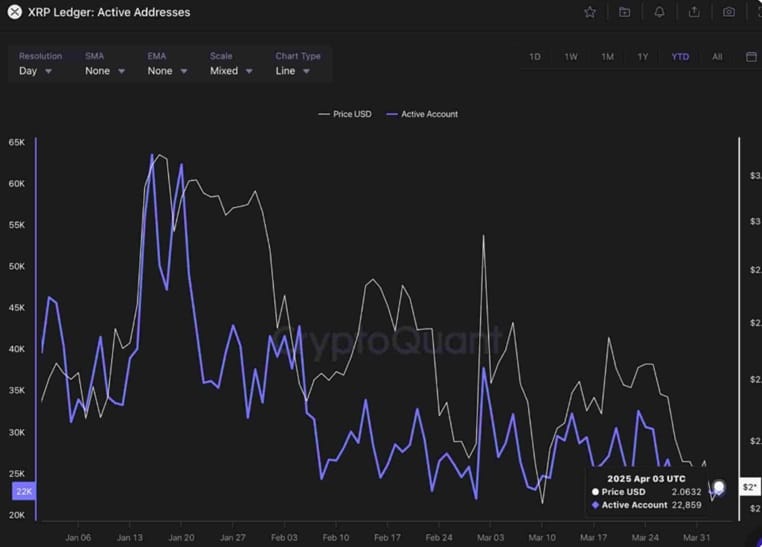Toggle the Price USD legend series
The width and height of the screenshot is (762, 547).
coord(345,114)
